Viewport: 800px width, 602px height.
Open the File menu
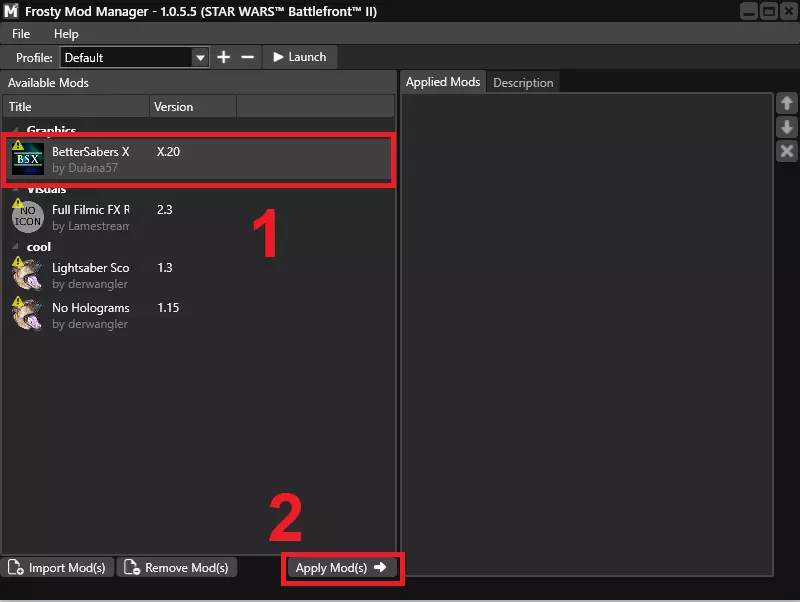(21, 34)
